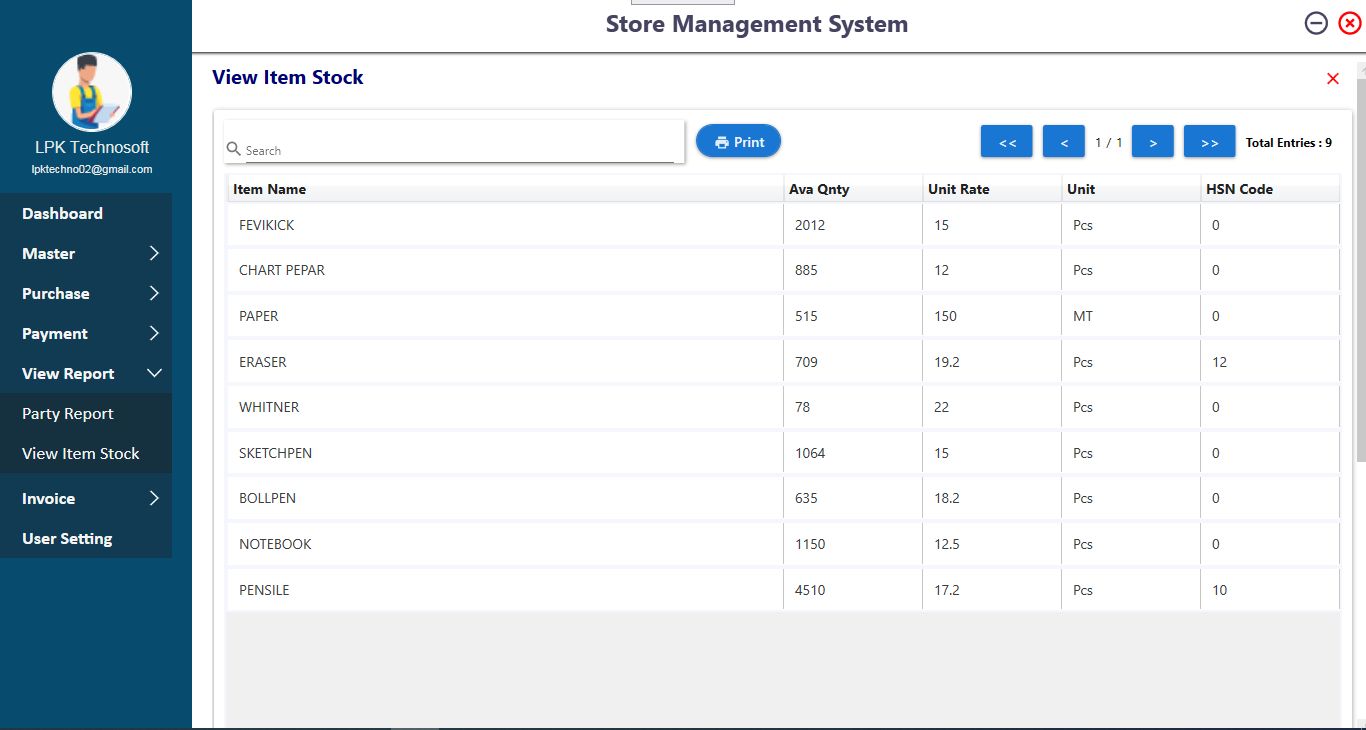The height and width of the screenshot is (730, 1366).
Task: Go to the first page of results
Action: (x=1007, y=142)
